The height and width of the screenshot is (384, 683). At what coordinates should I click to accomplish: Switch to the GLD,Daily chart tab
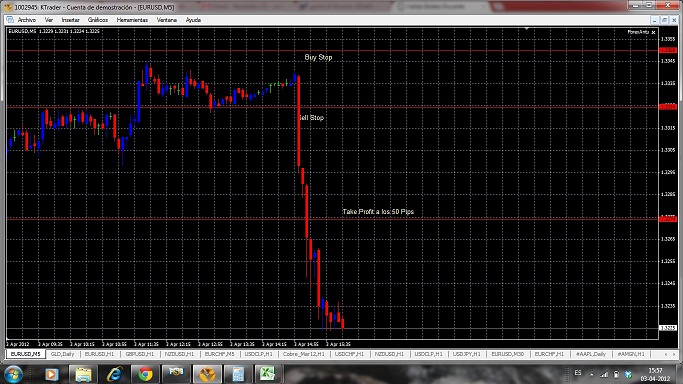coord(63,354)
